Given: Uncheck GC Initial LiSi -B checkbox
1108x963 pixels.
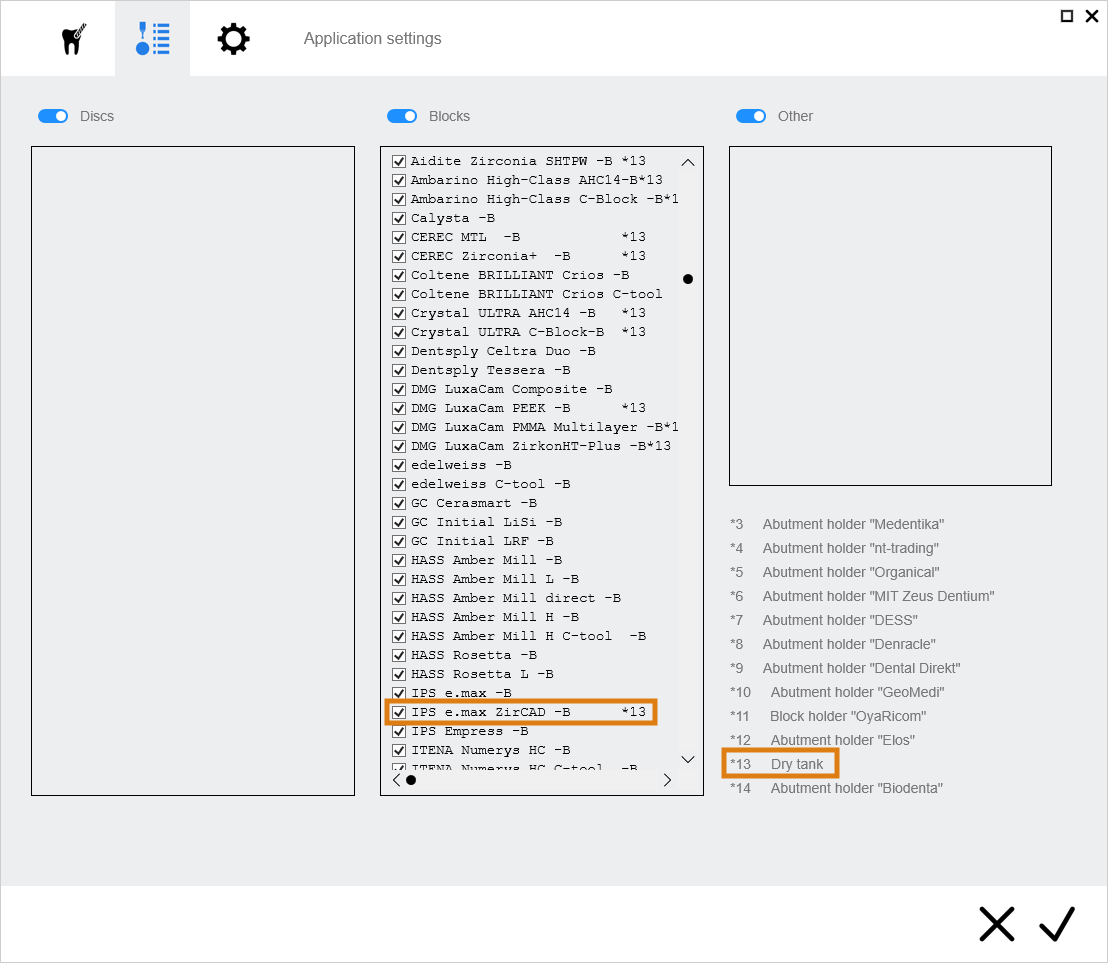Looking at the screenshot, I should pos(399,522).
